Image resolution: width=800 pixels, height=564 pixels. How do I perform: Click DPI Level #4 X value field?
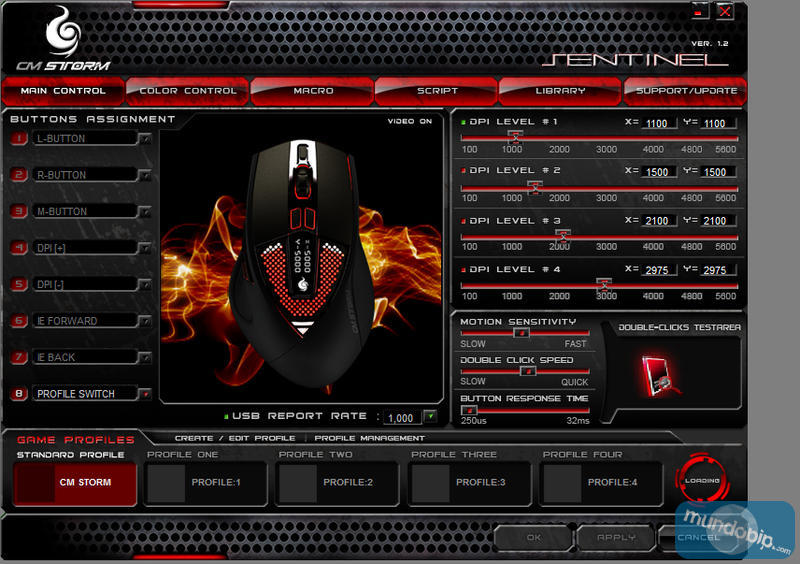pyautogui.click(x=659, y=270)
